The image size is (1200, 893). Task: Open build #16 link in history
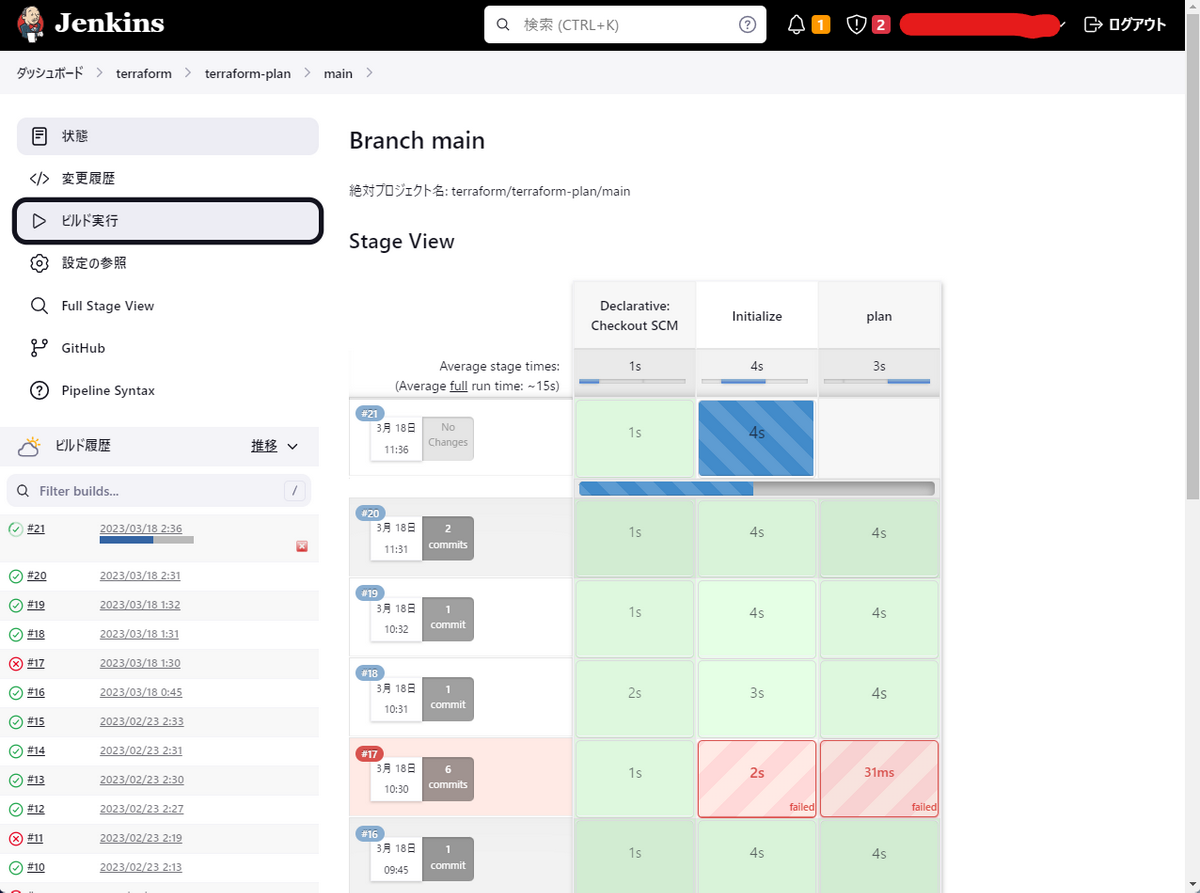click(36, 692)
